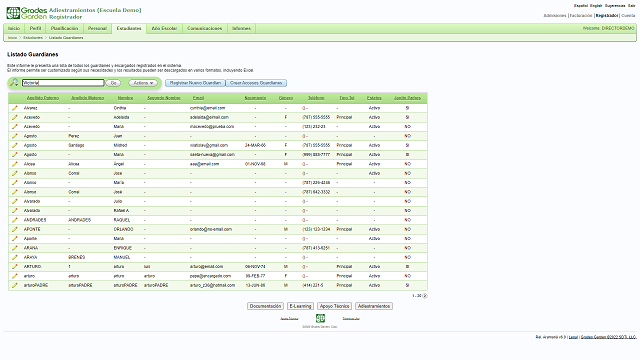The width and height of the screenshot is (640, 360).
Task: Edit the arturoPADRE guardian record
Action: pyautogui.click(x=15, y=285)
